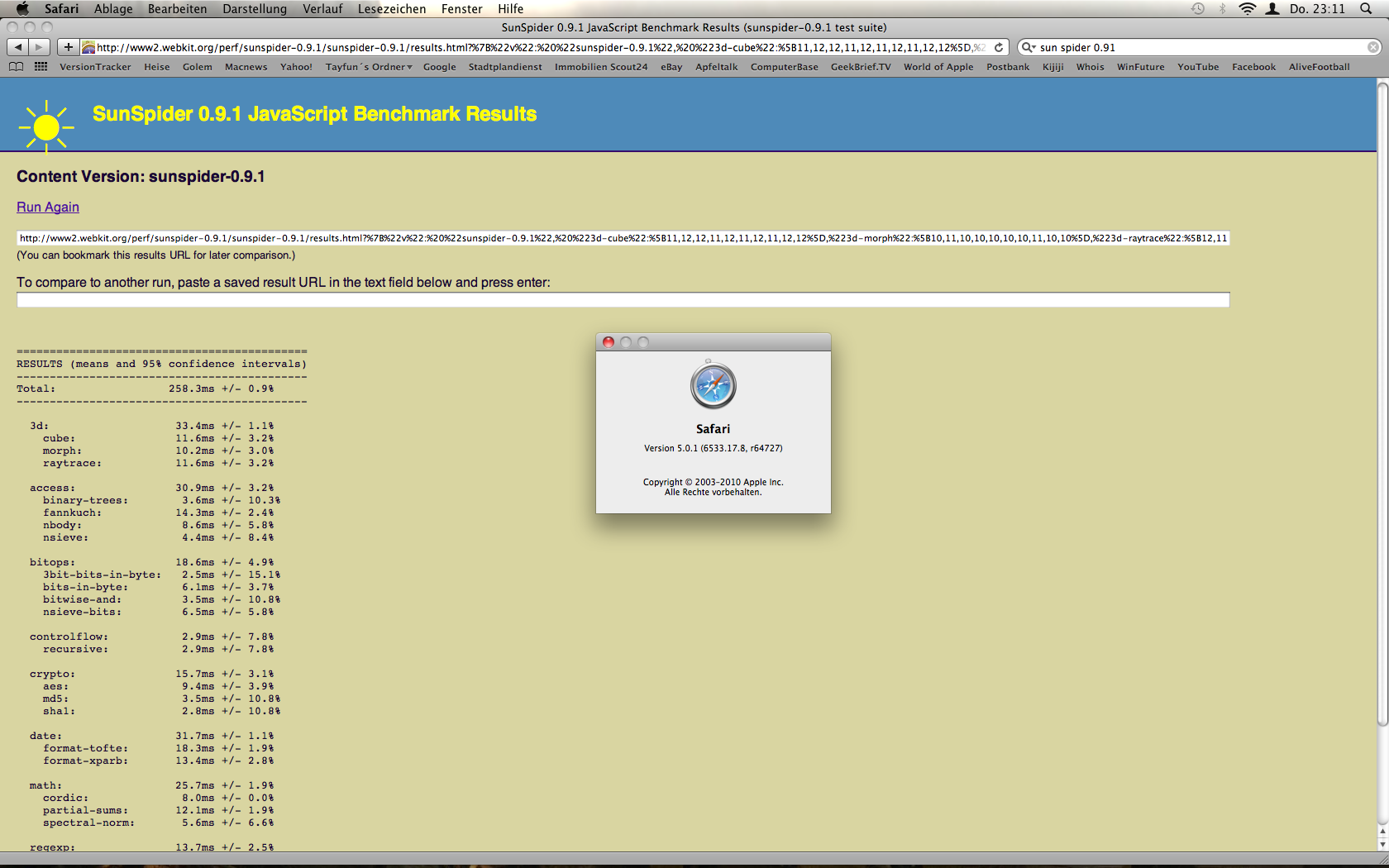The image size is (1389, 868).
Task: Open the Kijiji bookmark
Action: click(x=1052, y=67)
